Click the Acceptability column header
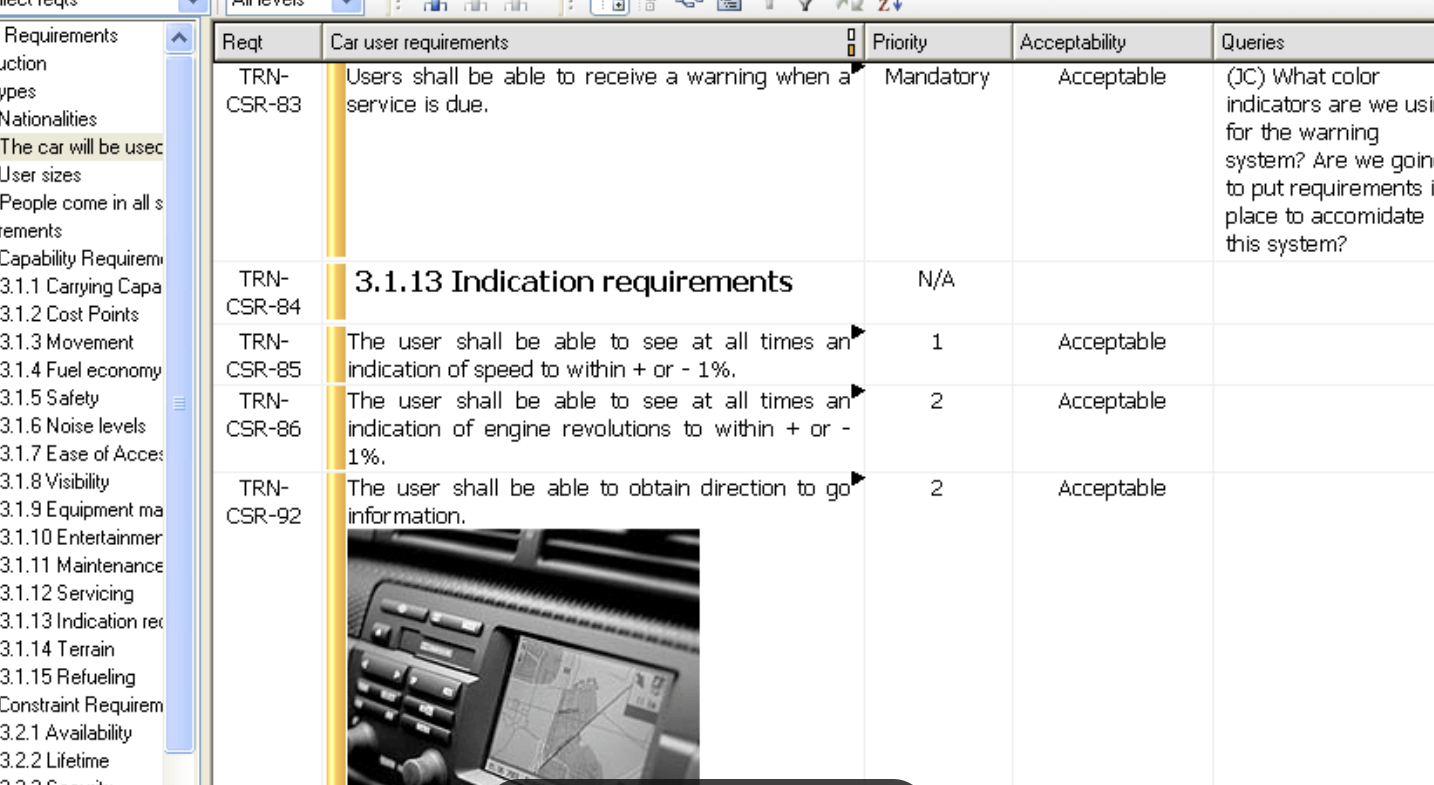The width and height of the screenshot is (1434, 785). (1112, 42)
